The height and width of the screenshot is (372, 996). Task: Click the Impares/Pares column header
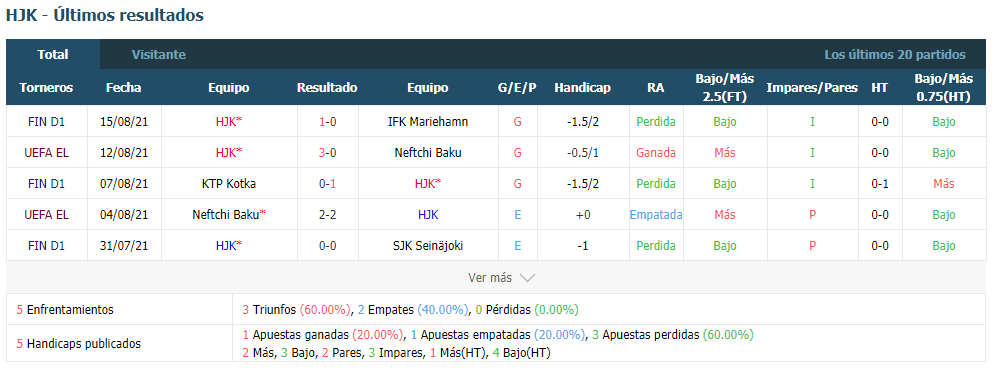812,88
